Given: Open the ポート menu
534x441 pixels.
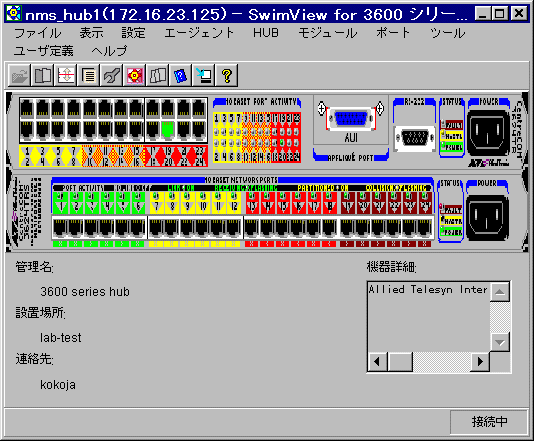Looking at the screenshot, I should point(393,33).
